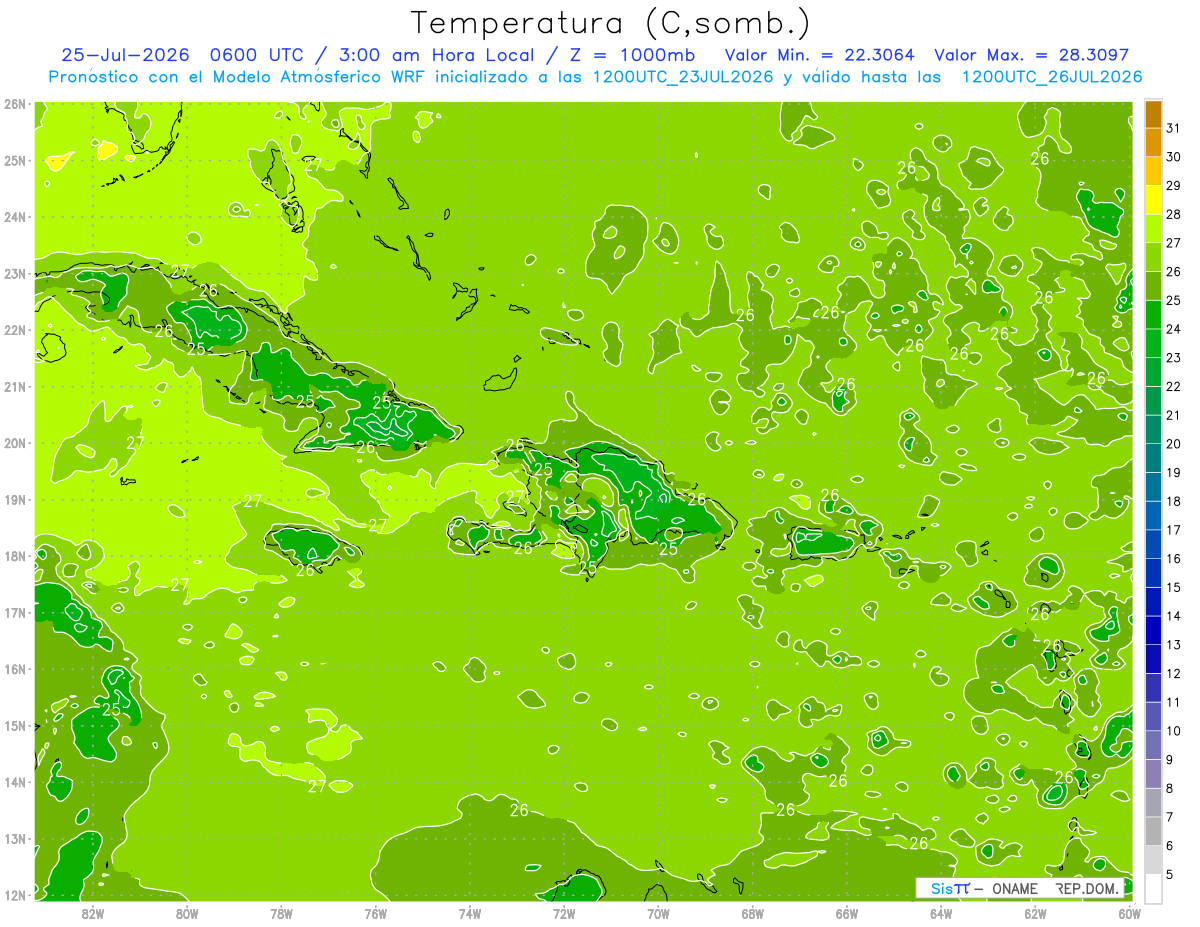The width and height of the screenshot is (1200, 927).
Task: Click the 64W longitude axis label
Action: pyautogui.click(x=941, y=913)
